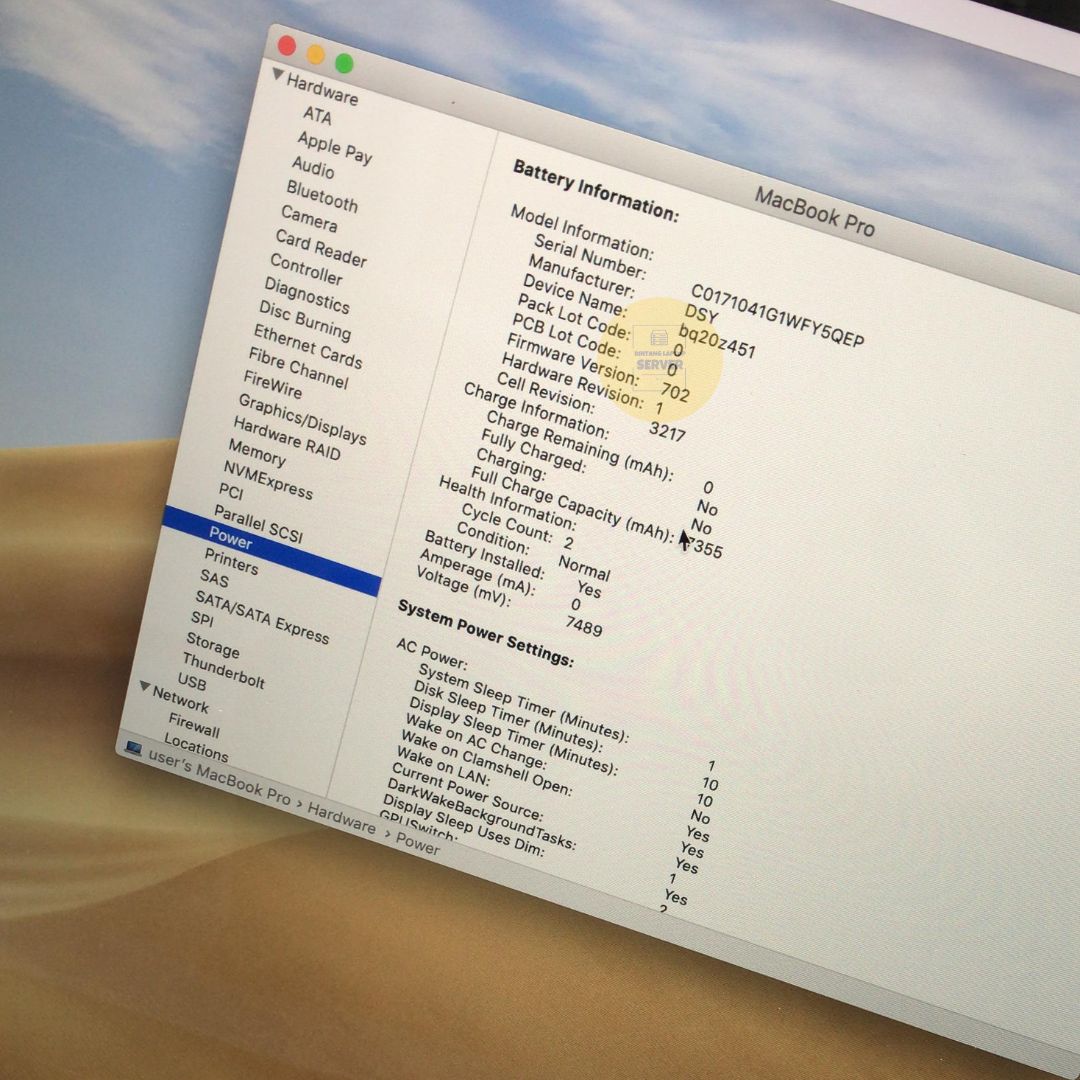Click the DarkWakeBackgroundTasks label
1080x1080 pixels.
click(482, 814)
